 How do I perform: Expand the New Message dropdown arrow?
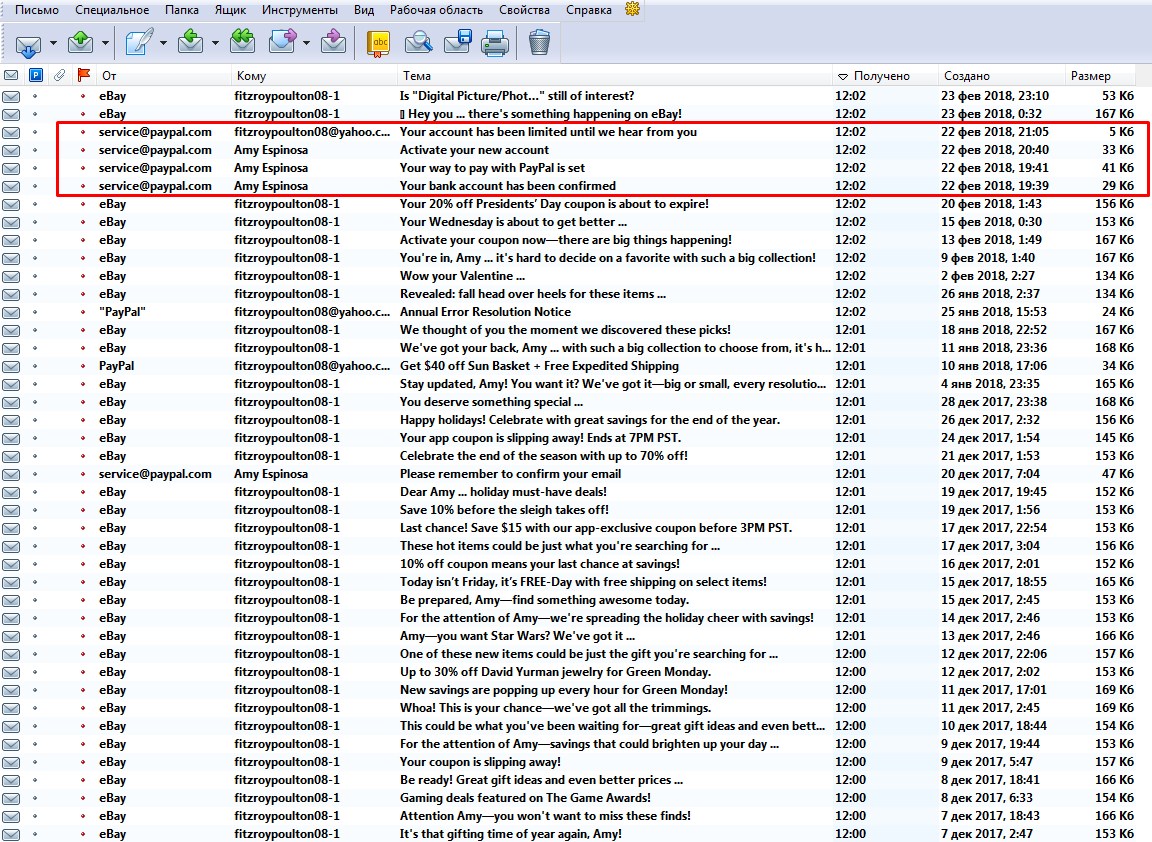pos(163,43)
